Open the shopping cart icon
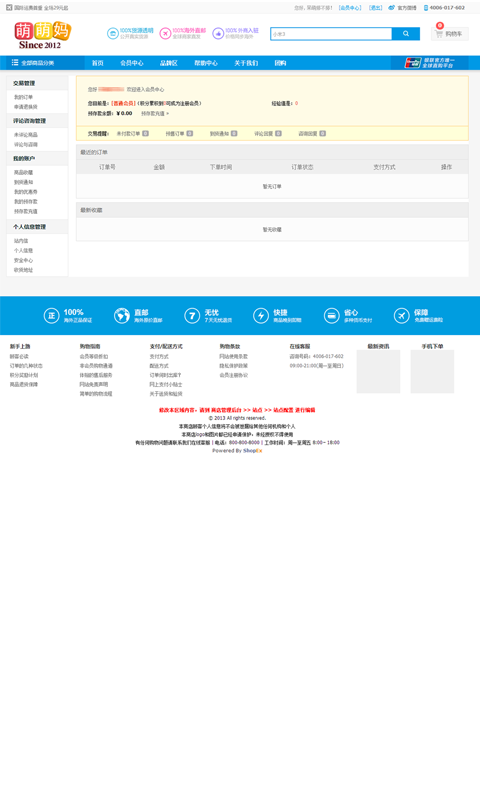This screenshot has height=800, width=480. [439, 34]
